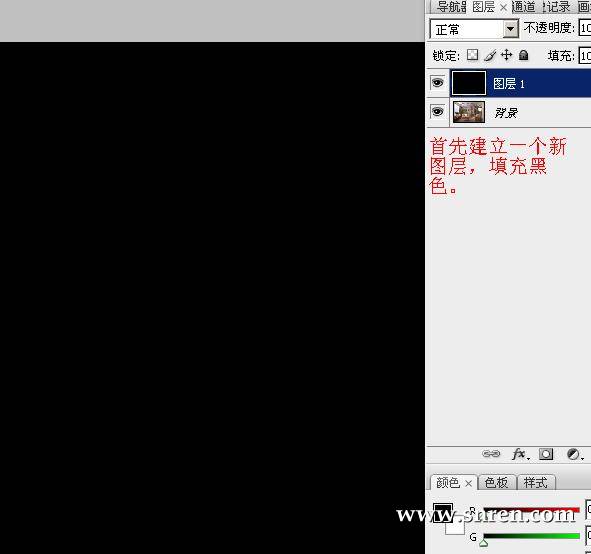Image resolution: width=591 pixels, height=554 pixels.
Task: Click the red R color slider
Action: click(531, 510)
